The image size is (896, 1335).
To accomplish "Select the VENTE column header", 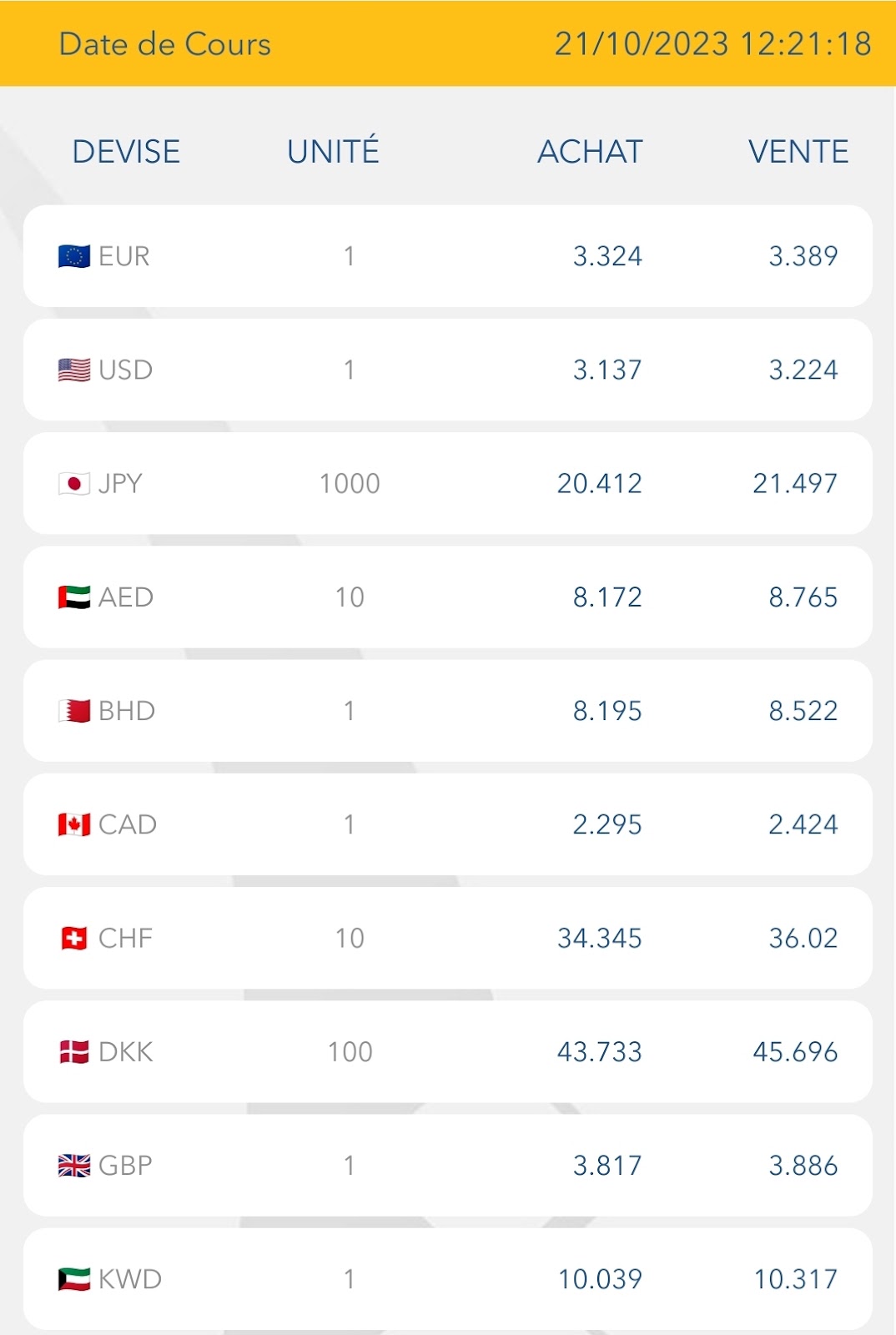I will 798,152.
